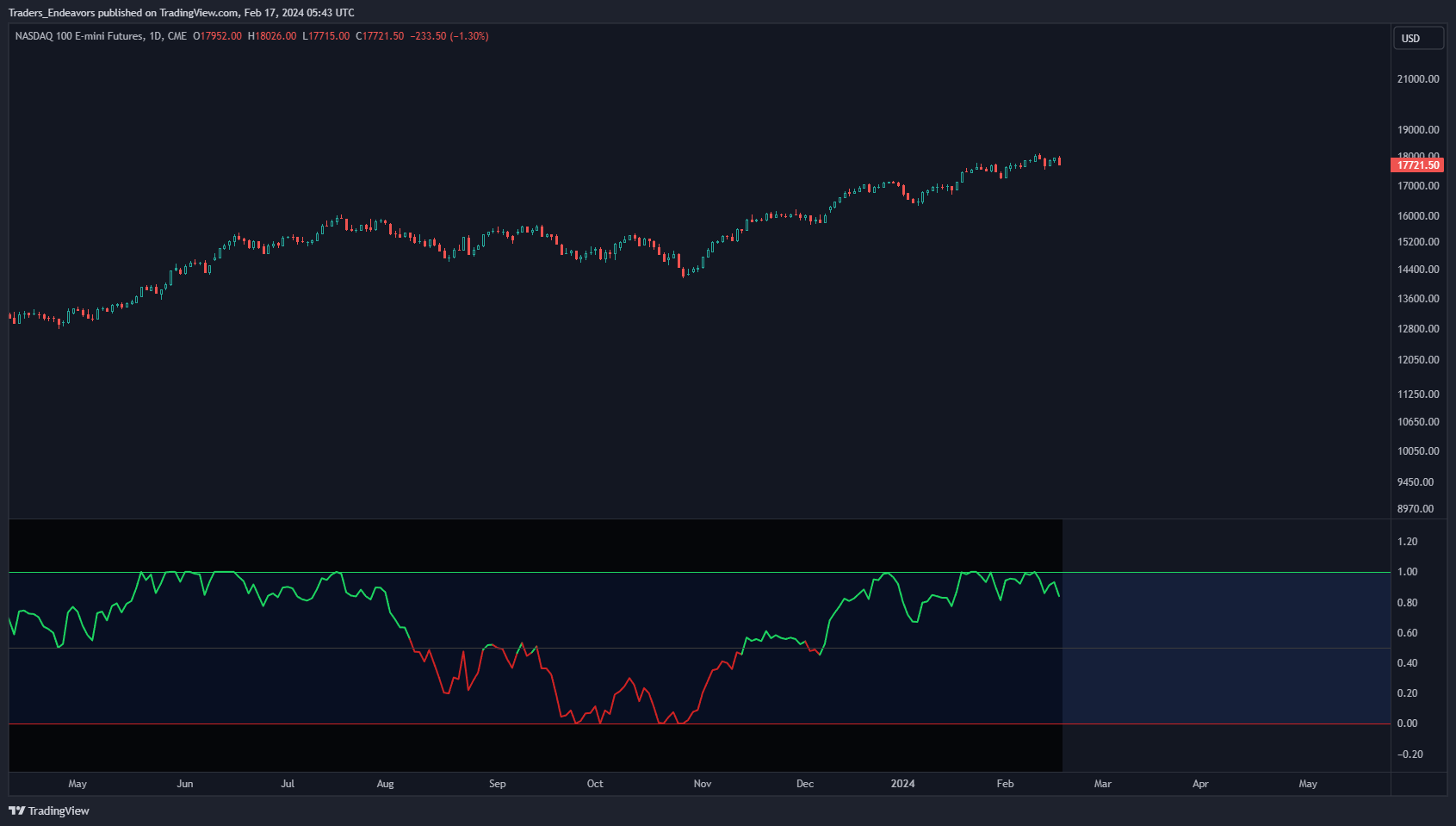This screenshot has width=1456, height=826.
Task: Click the 12800.00 price axis label
Action: tap(1418, 329)
